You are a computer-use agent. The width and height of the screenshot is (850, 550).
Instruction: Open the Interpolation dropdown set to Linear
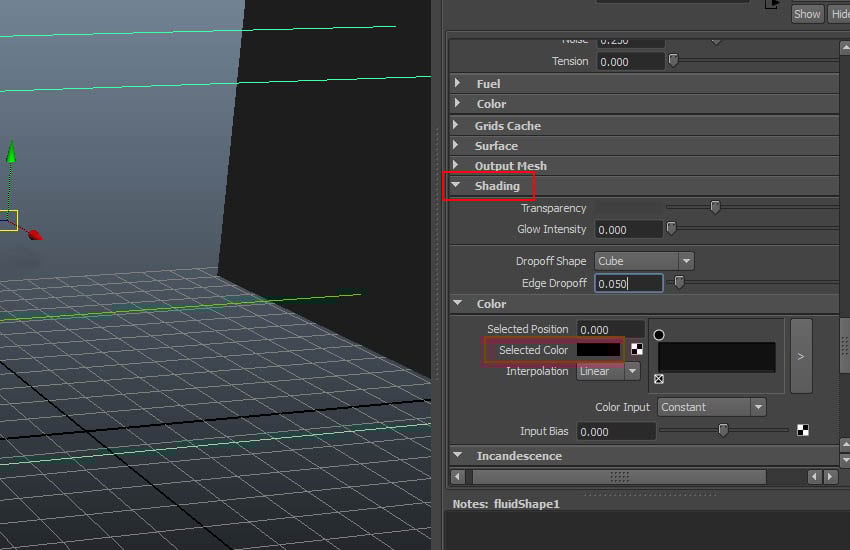pos(608,371)
